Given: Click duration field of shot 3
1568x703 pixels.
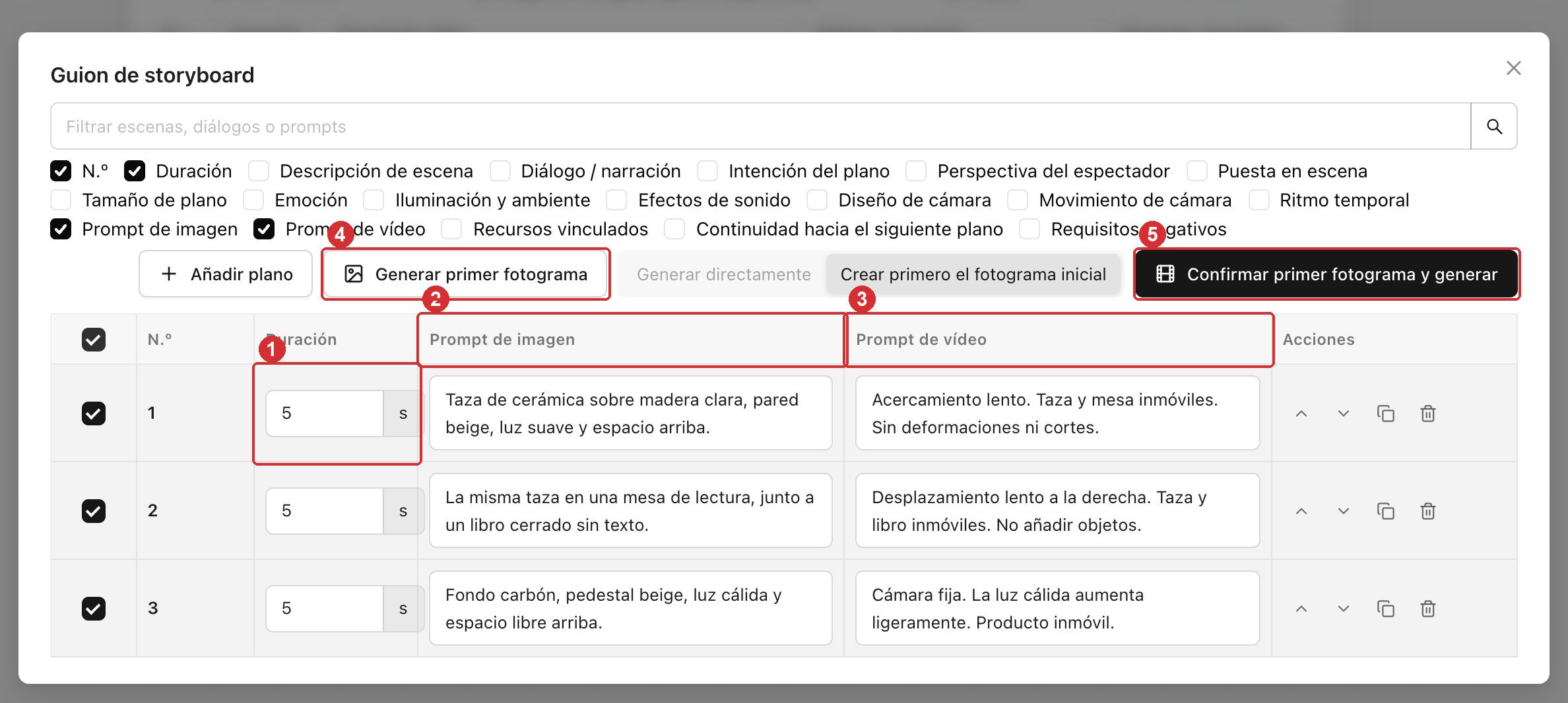Looking at the screenshot, I should [325, 609].
